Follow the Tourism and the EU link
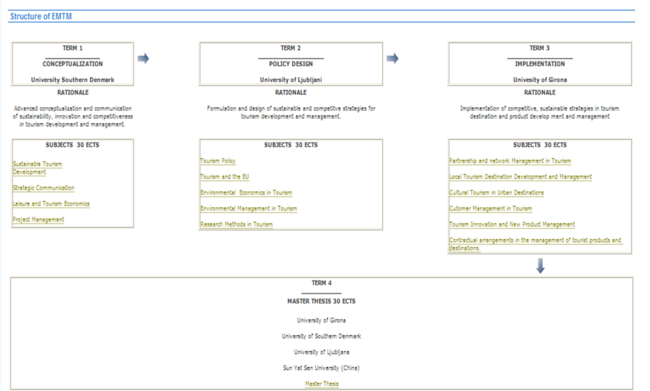 [x=224, y=177]
